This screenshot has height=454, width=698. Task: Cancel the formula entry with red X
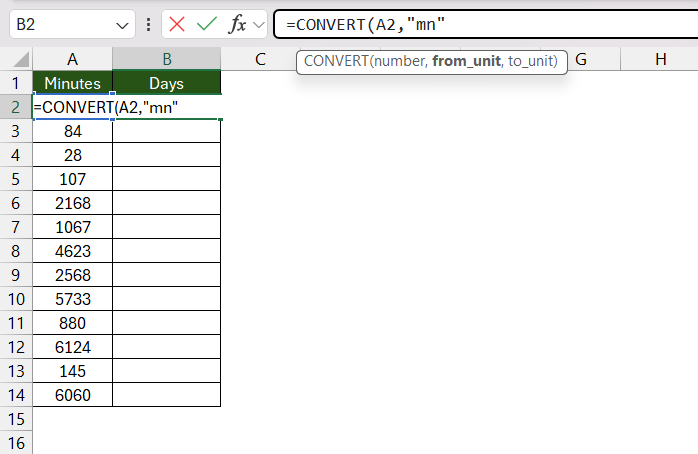pyautogui.click(x=177, y=24)
